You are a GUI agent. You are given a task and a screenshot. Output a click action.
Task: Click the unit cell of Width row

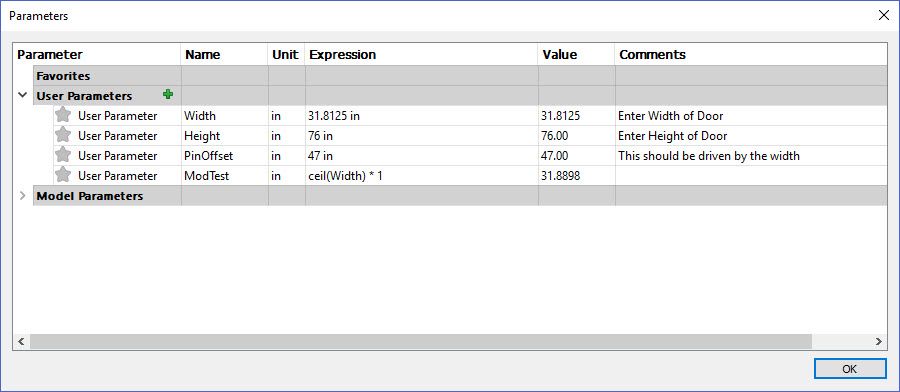(286, 115)
